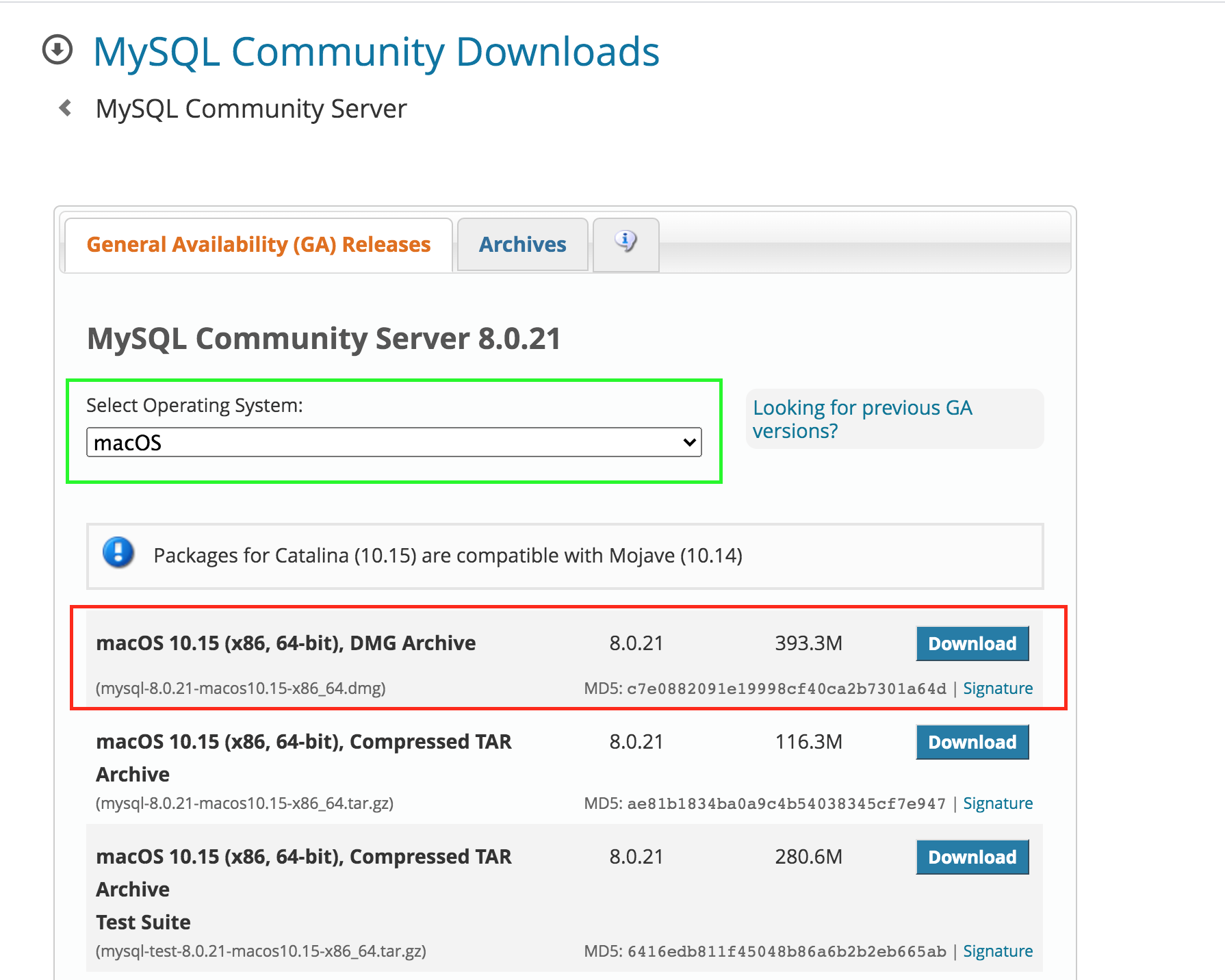
Task: Click the 280.6M file size value
Action: [808, 857]
